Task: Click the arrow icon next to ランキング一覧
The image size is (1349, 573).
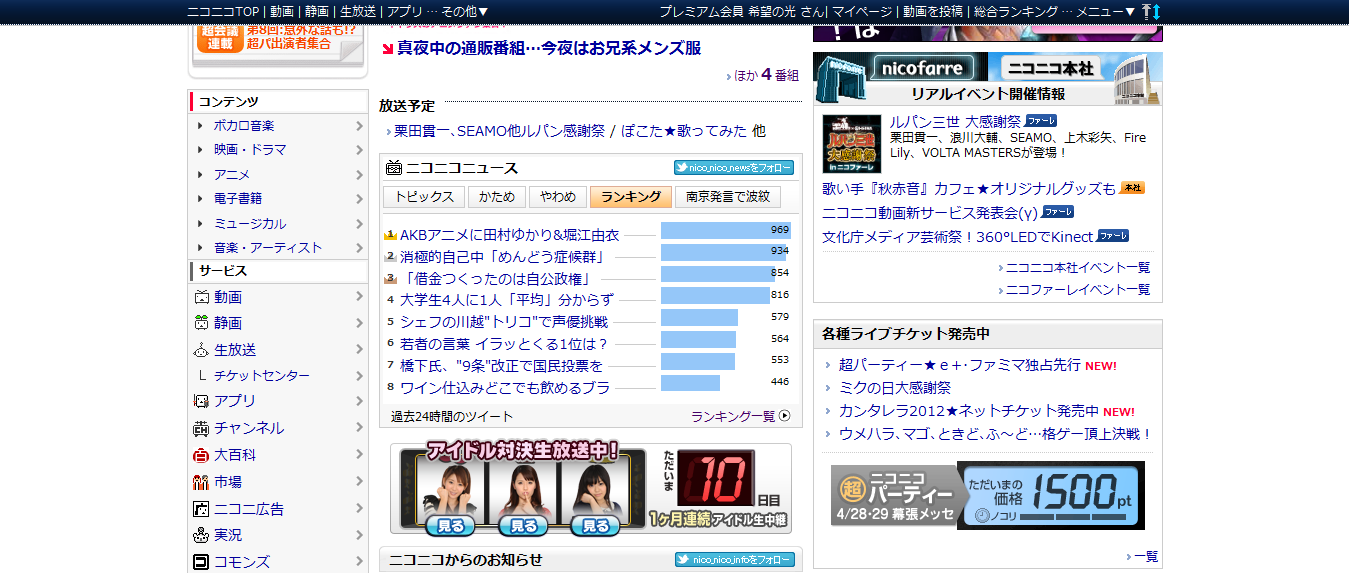Action: pyautogui.click(x=784, y=416)
